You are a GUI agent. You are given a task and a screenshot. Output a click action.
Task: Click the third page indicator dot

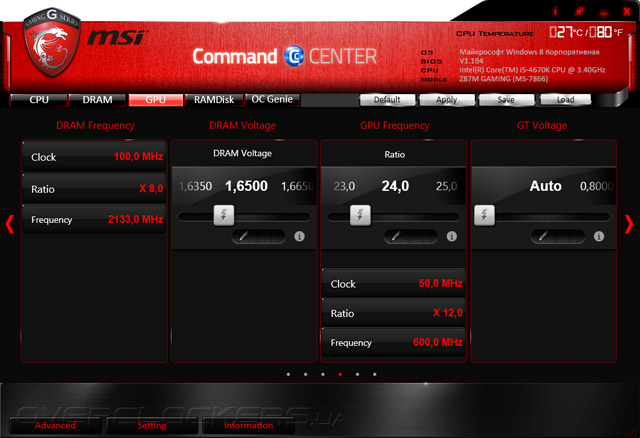click(323, 374)
